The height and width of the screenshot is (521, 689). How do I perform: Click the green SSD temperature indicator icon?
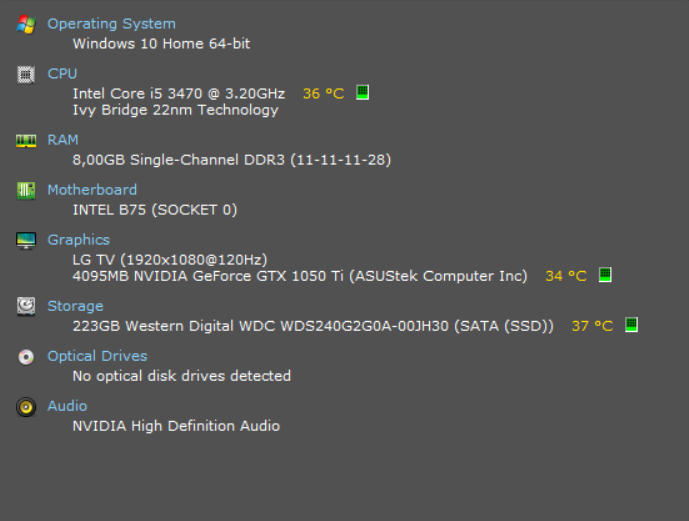(631, 325)
